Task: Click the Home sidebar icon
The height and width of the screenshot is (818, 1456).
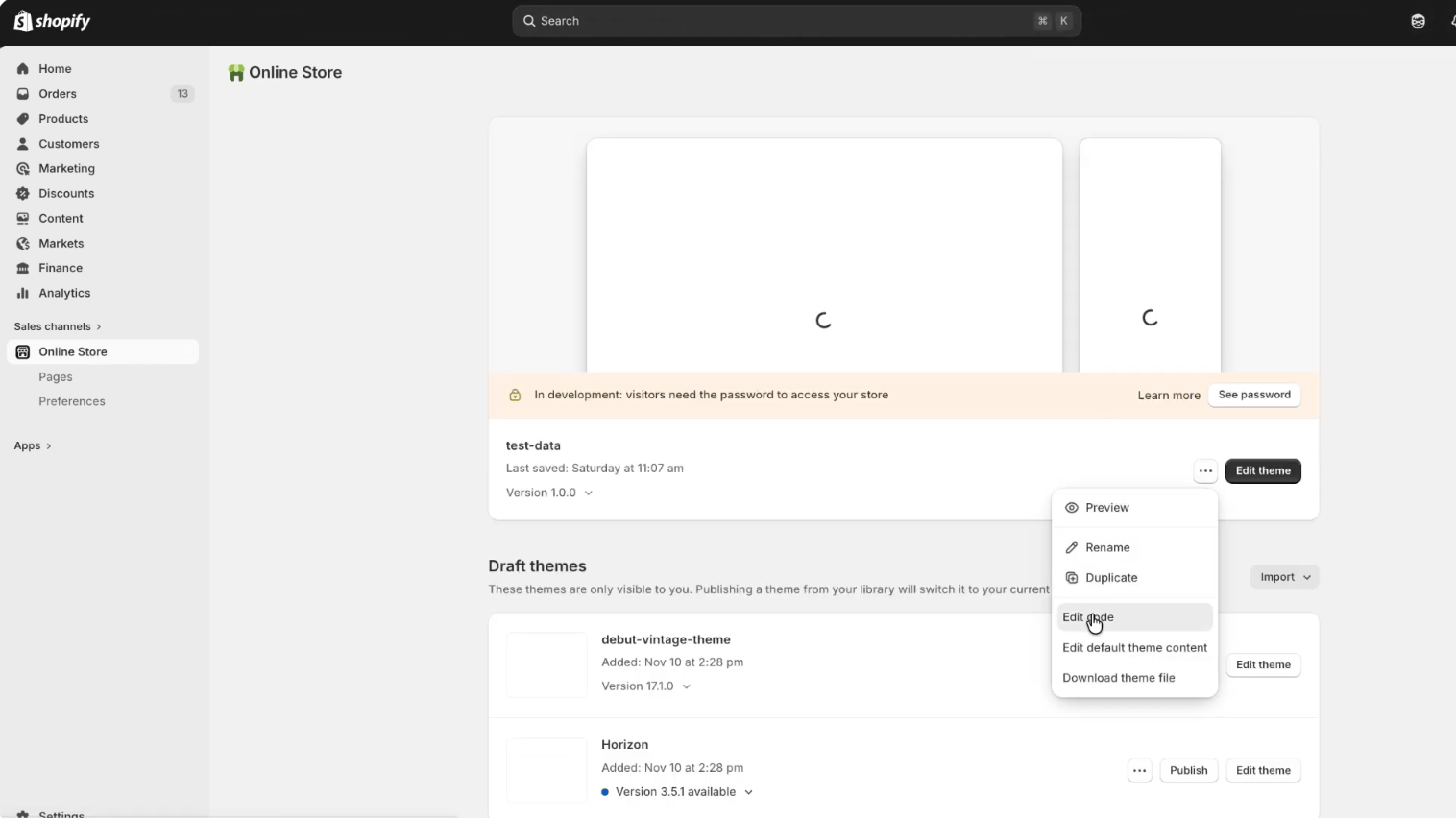Action: pos(23,69)
